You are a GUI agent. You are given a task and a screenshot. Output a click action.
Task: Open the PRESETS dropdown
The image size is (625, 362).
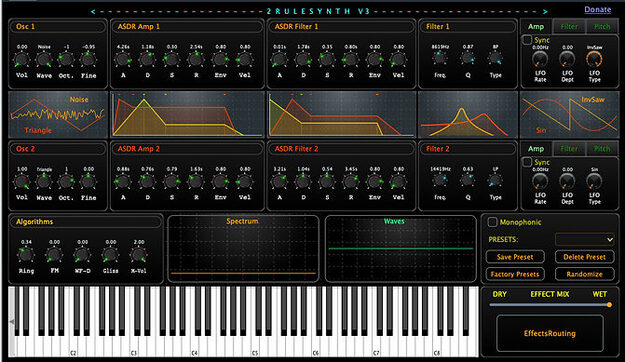[584, 239]
